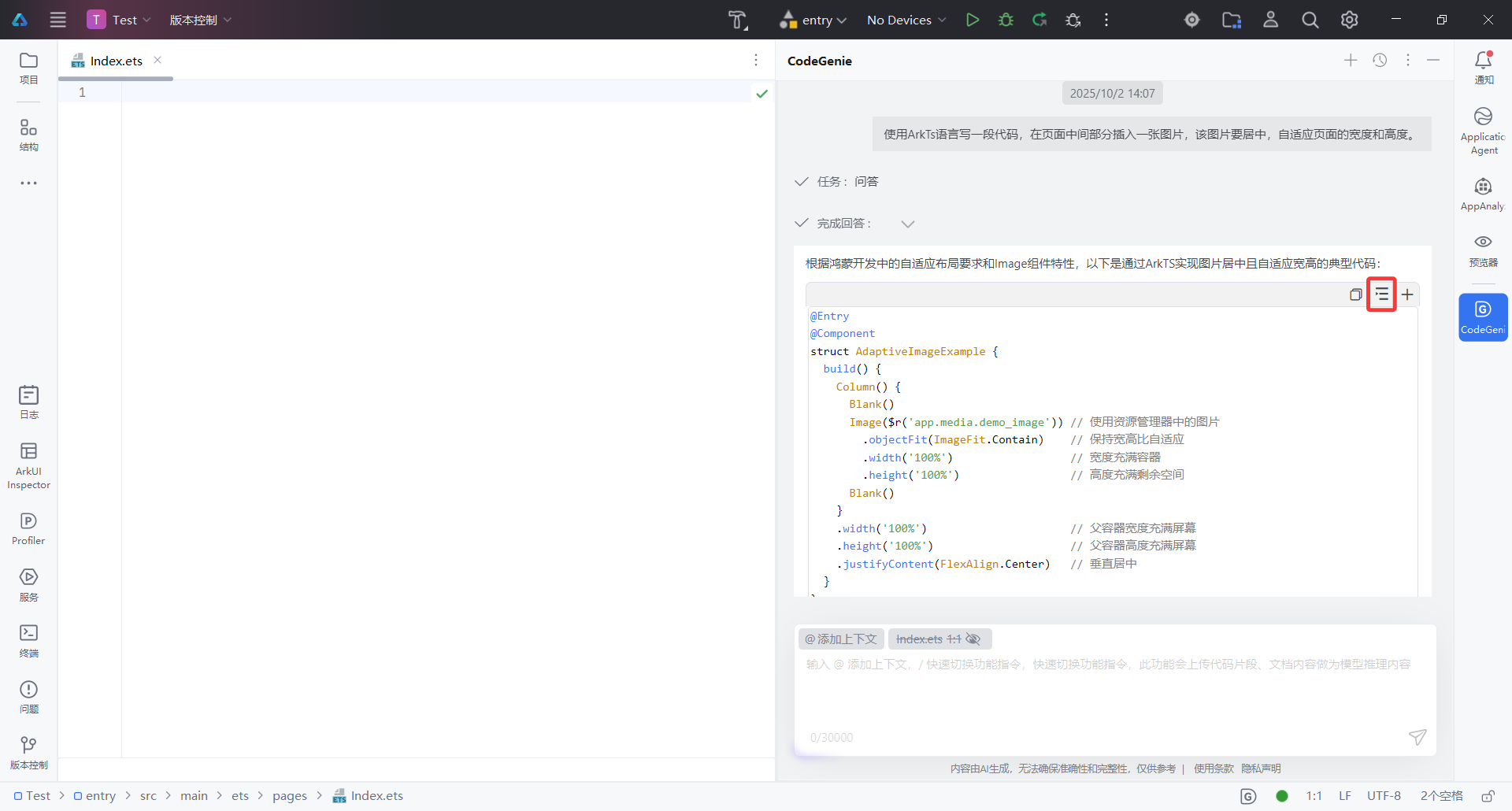Collapse the 完成回答 check section
The width and height of the screenshot is (1512, 811).
[x=802, y=223]
